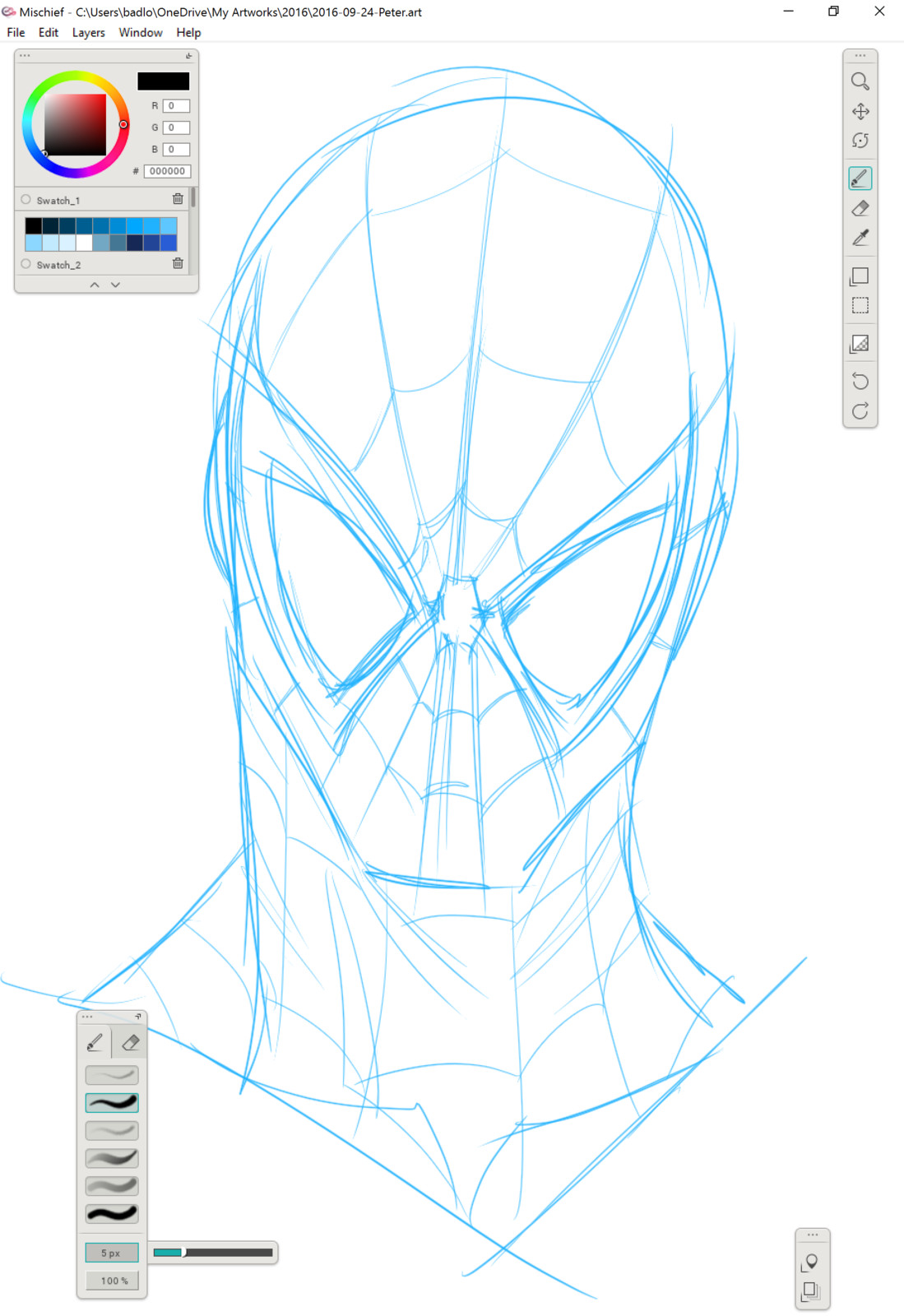Adjust the brush size slider
The height and width of the screenshot is (1316, 904).
tap(213, 1253)
